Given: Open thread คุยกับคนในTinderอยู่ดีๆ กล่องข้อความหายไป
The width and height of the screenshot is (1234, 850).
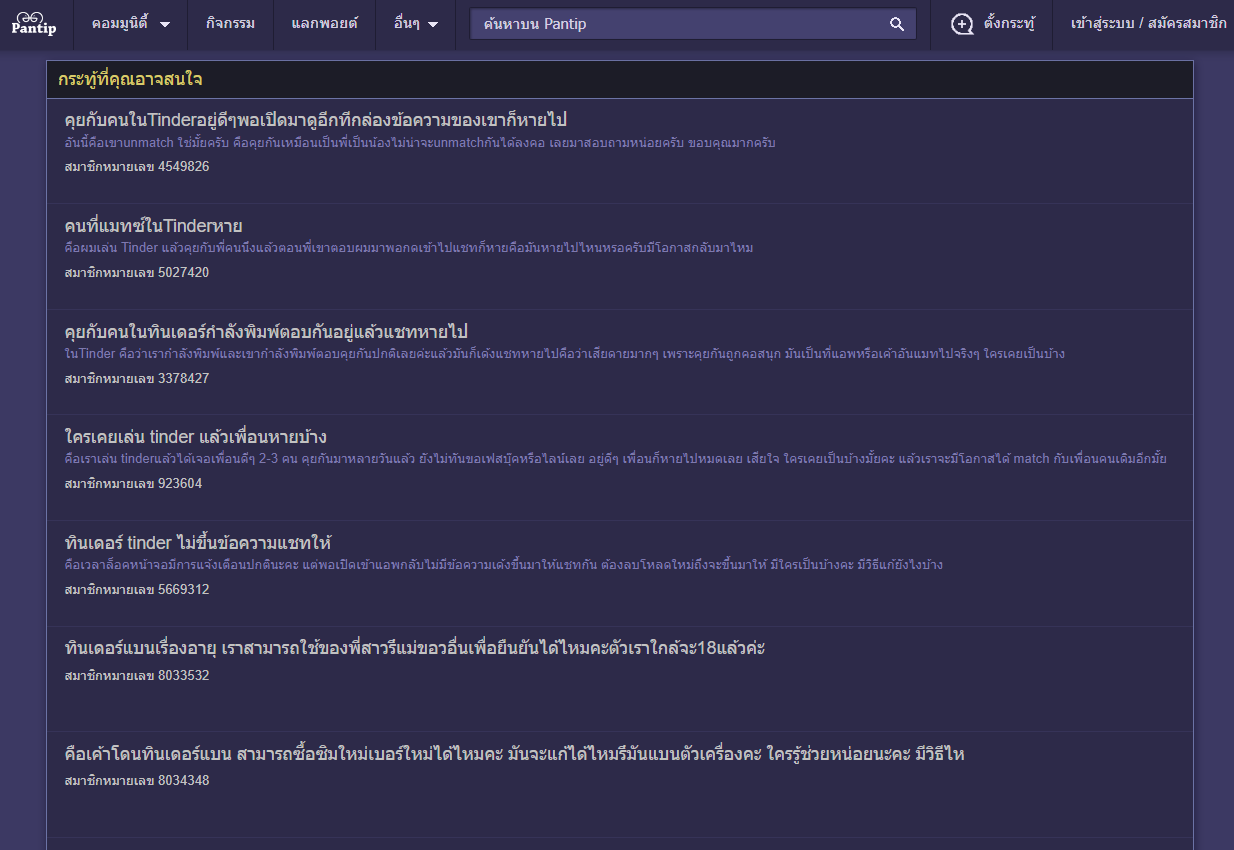Looking at the screenshot, I should [315, 120].
